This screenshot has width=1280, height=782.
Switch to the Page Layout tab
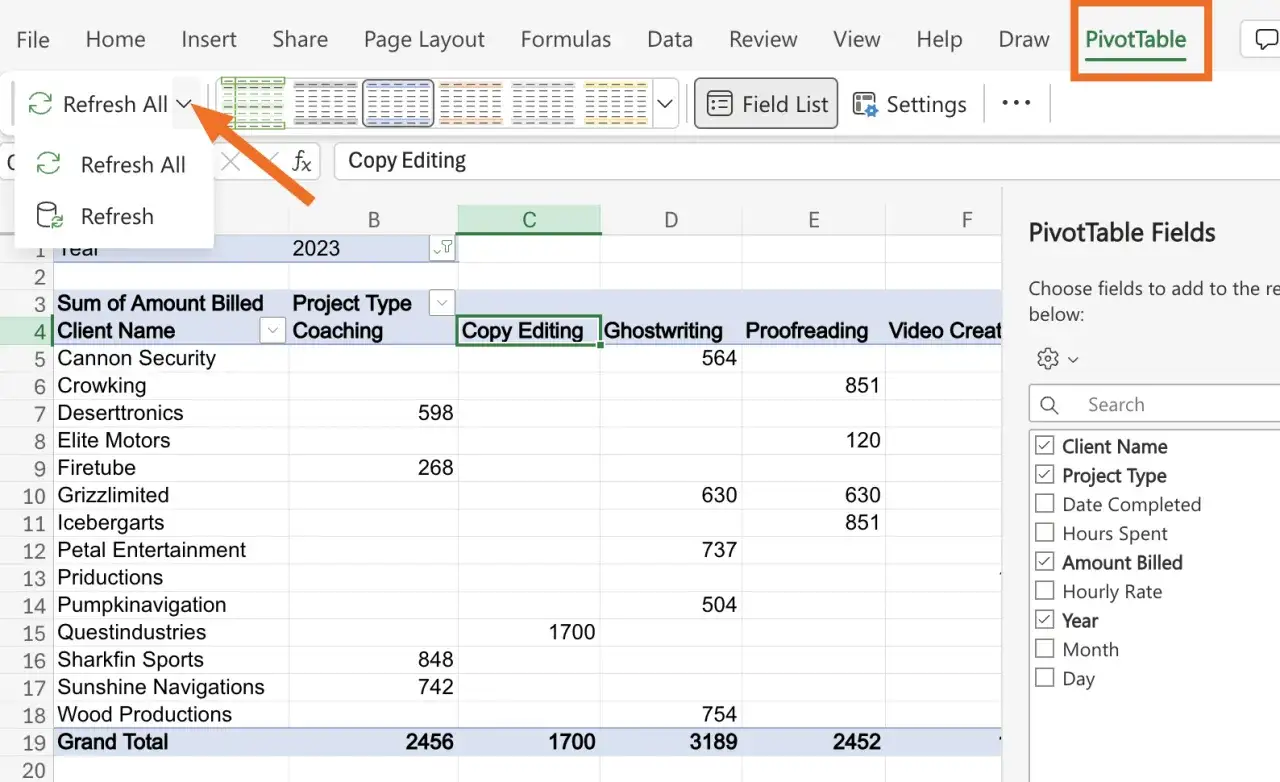click(424, 40)
